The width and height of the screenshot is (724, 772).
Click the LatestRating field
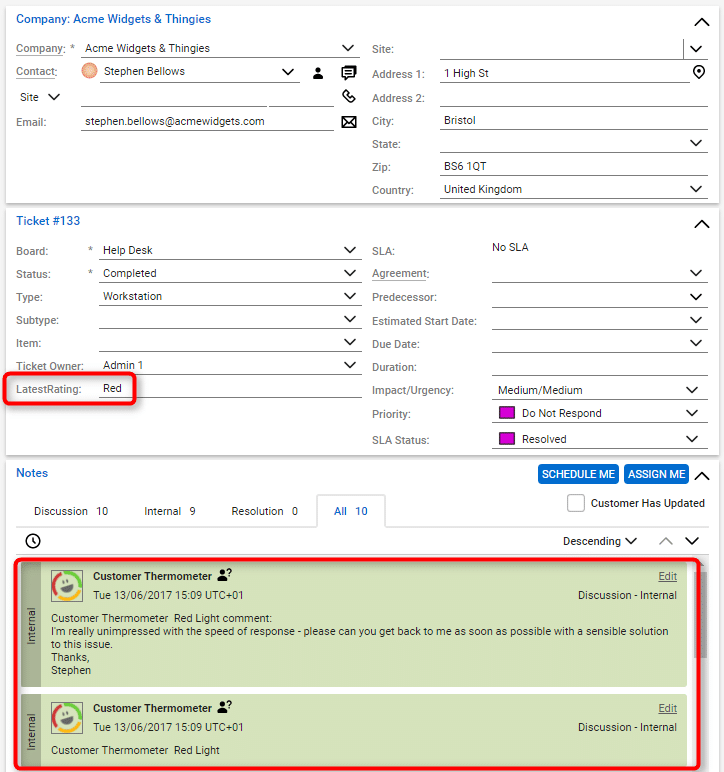(230, 388)
